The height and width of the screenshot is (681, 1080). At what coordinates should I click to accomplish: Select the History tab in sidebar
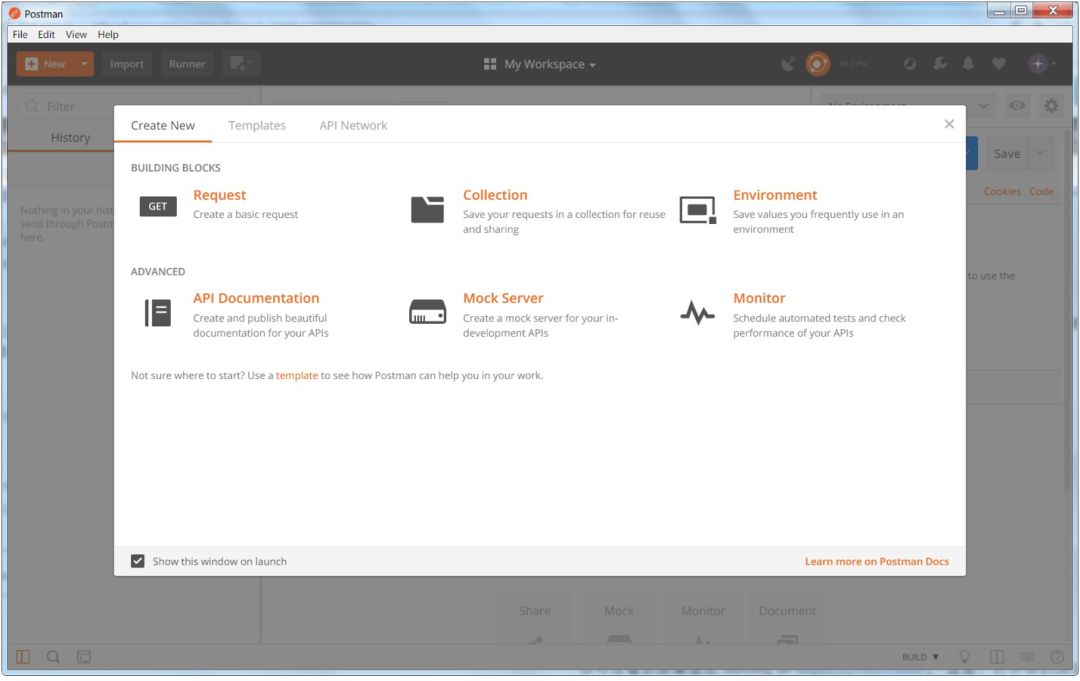pos(70,138)
